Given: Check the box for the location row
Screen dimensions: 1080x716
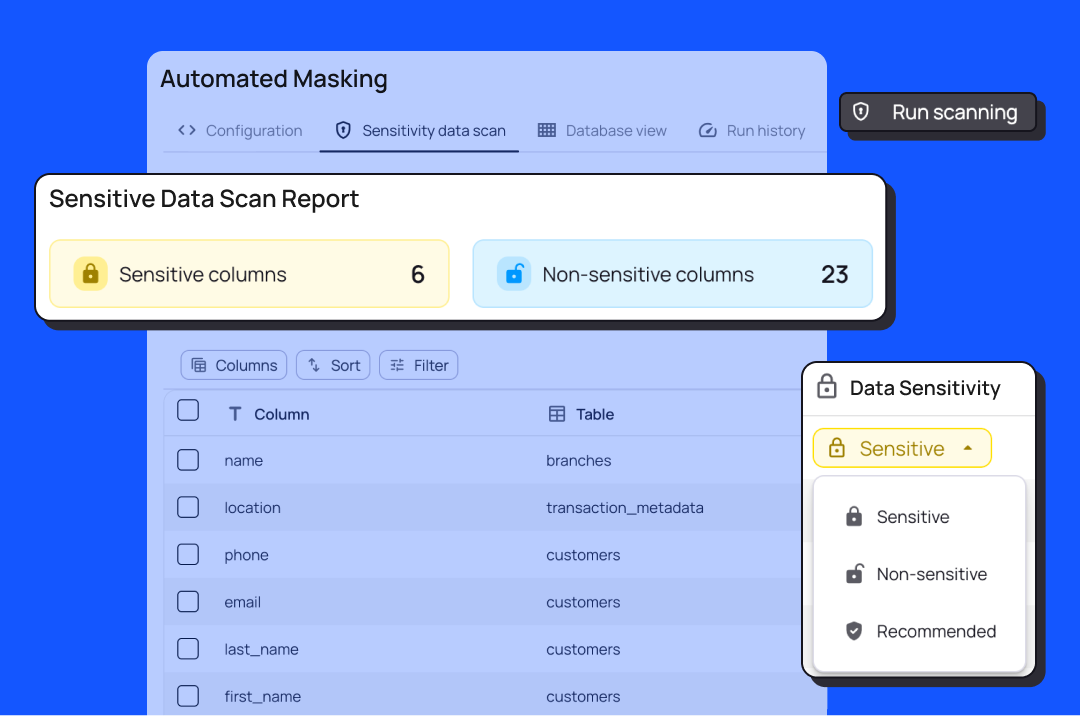Looking at the screenshot, I should (188, 507).
